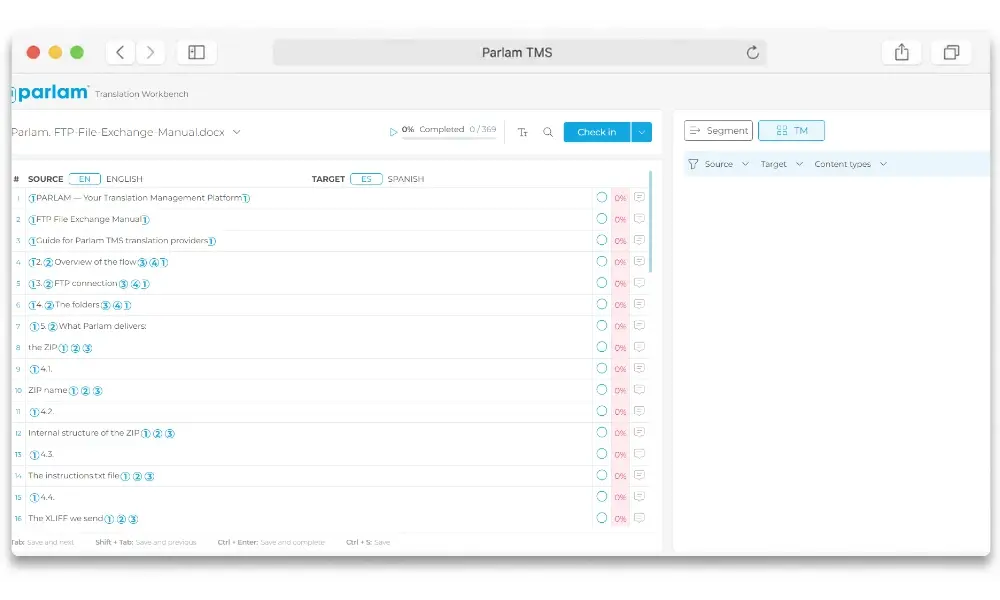This screenshot has height=600, width=1000.
Task: Select segment text 'What Parlam delivers:'
Action: point(103,326)
